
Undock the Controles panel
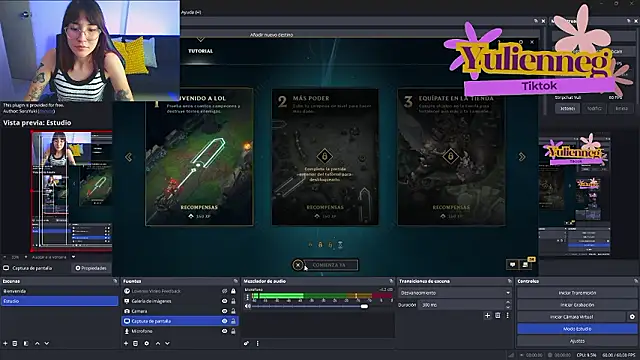(636, 281)
